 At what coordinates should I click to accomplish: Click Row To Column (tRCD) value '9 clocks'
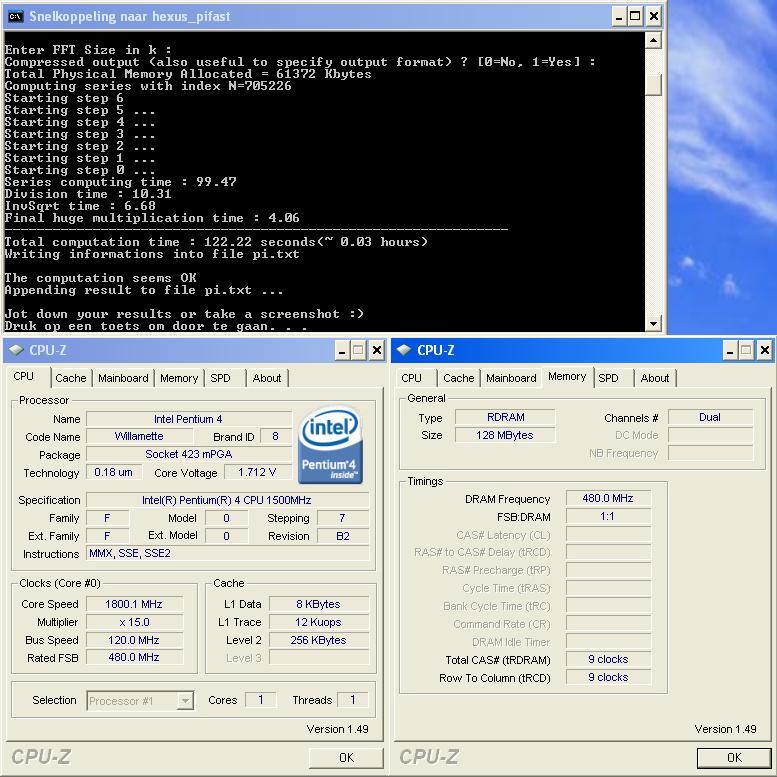608,677
